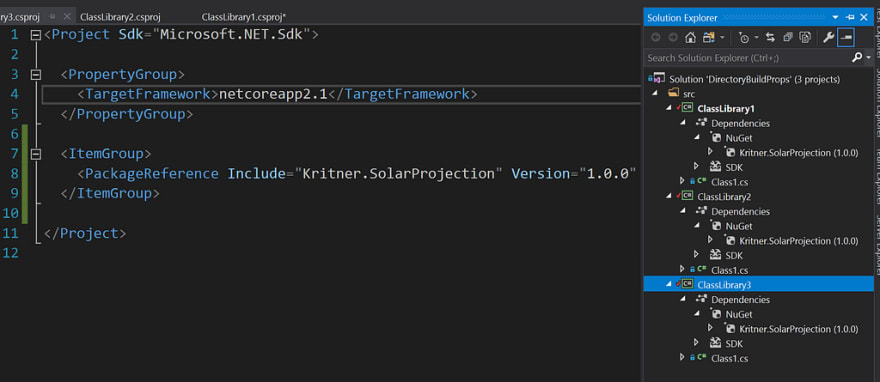Image resolution: width=880 pixels, height=382 pixels.
Task: Click the Pending Changes Filter clock icon
Action: (x=744, y=38)
